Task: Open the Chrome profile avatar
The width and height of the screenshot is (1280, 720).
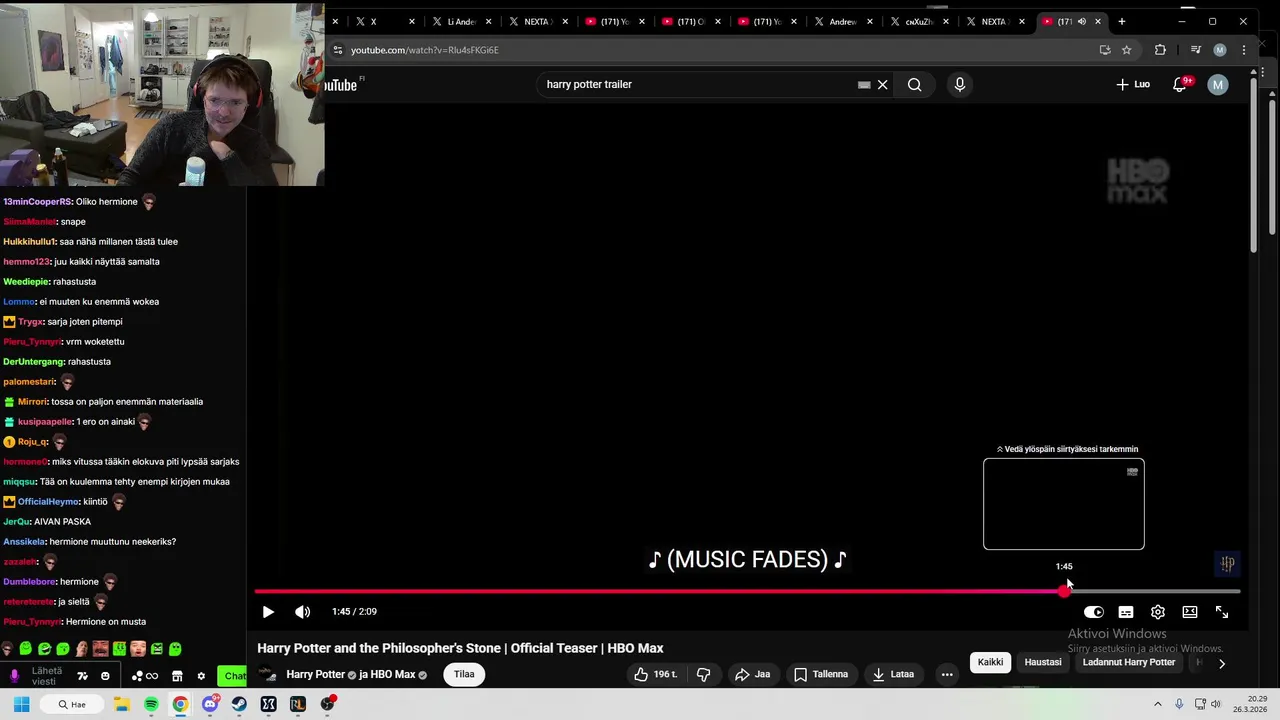Action: click(1220, 50)
